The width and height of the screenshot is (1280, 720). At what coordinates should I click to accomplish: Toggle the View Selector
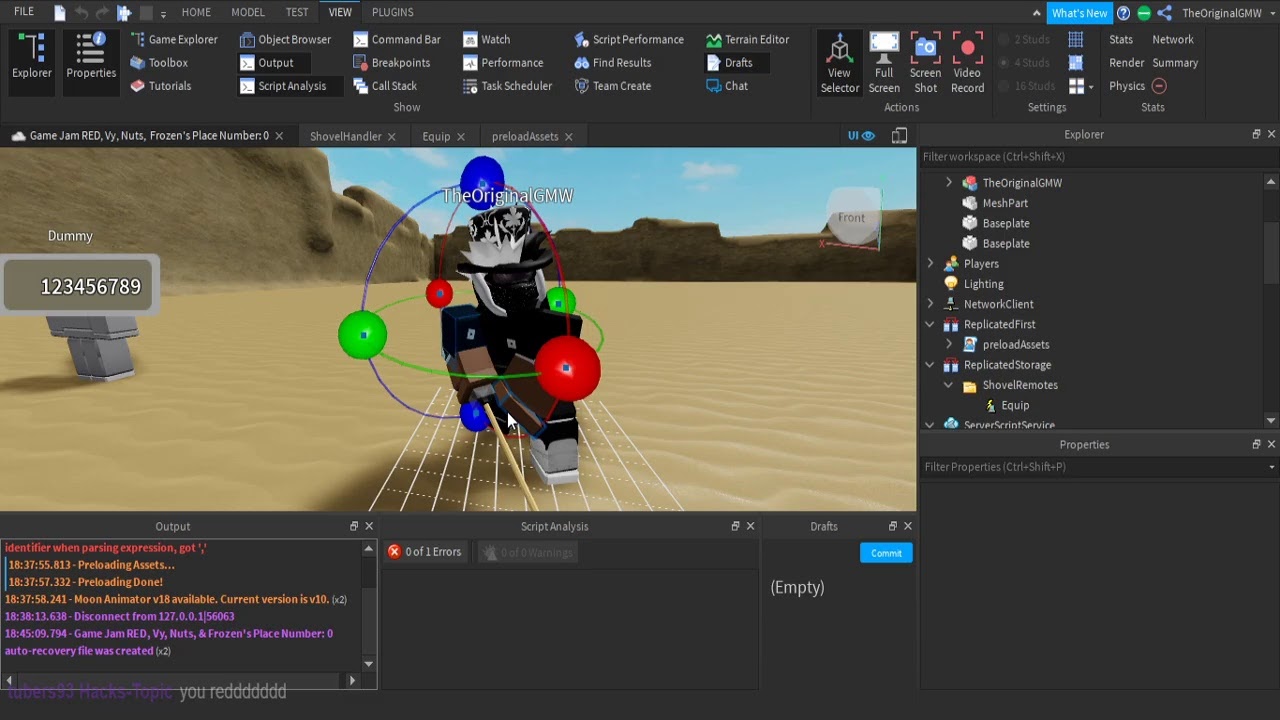[839, 63]
